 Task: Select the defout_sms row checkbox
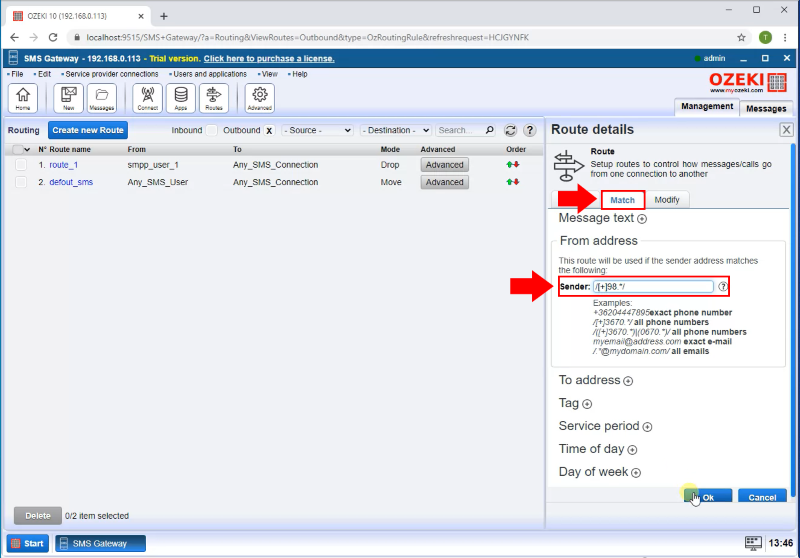(x=21, y=182)
